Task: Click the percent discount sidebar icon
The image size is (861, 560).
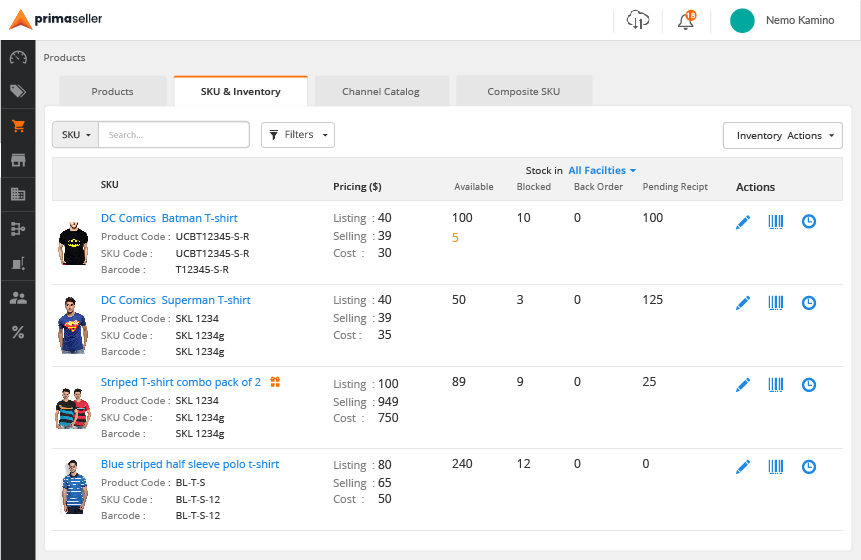Action: tap(18, 332)
